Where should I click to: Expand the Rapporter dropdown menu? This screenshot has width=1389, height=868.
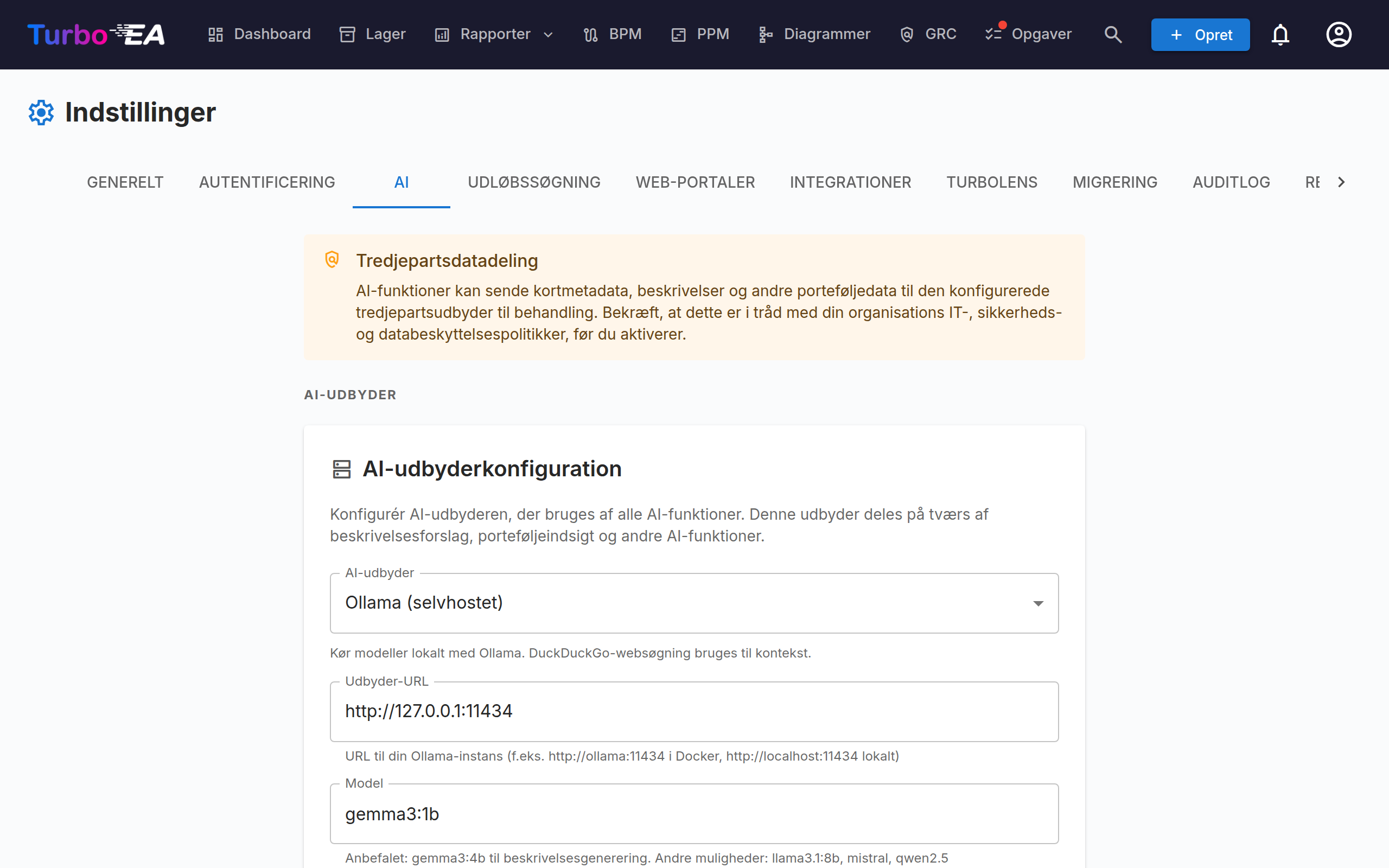coord(494,34)
